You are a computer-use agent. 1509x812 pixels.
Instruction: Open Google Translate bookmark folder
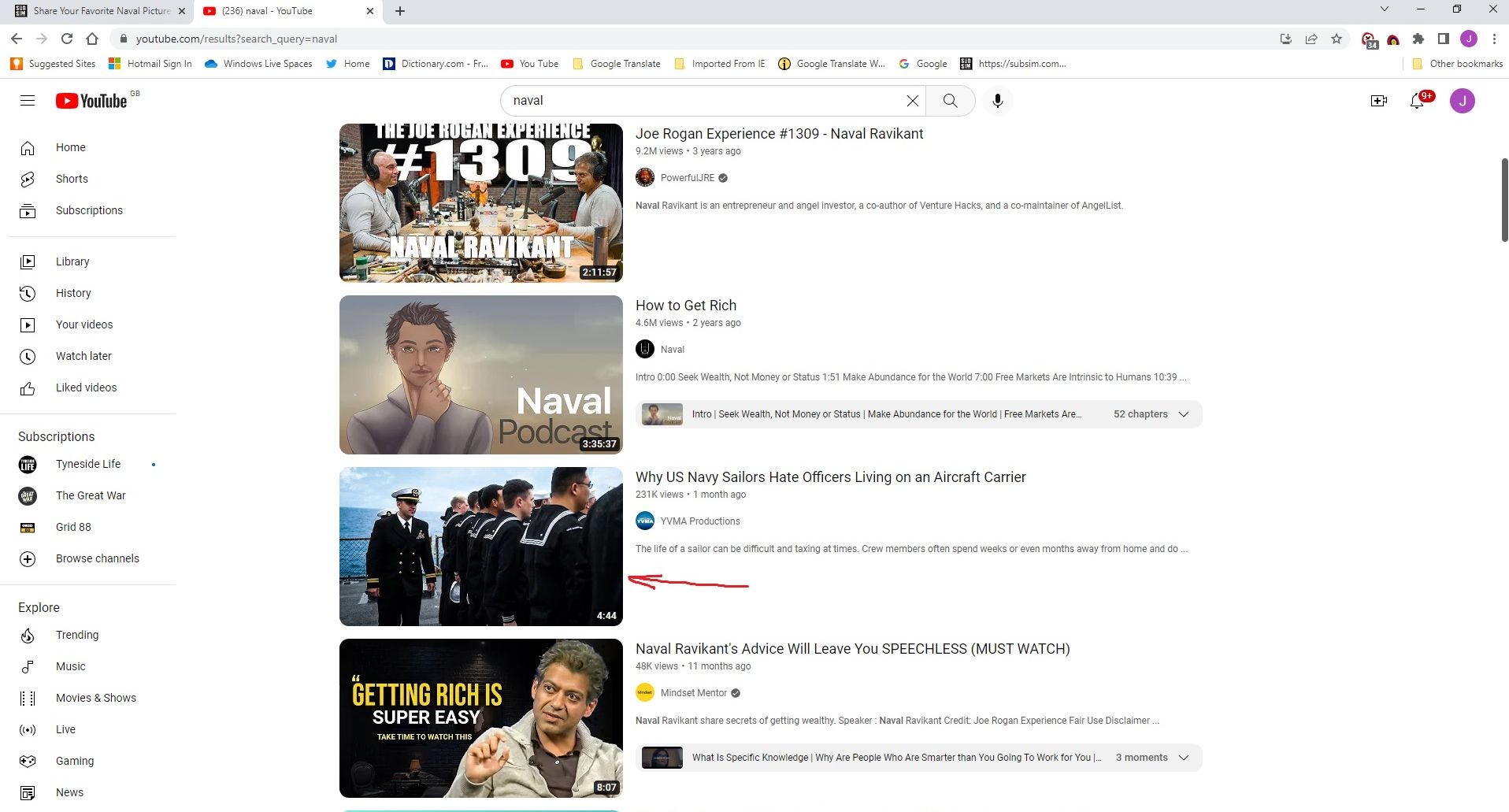[x=617, y=64]
